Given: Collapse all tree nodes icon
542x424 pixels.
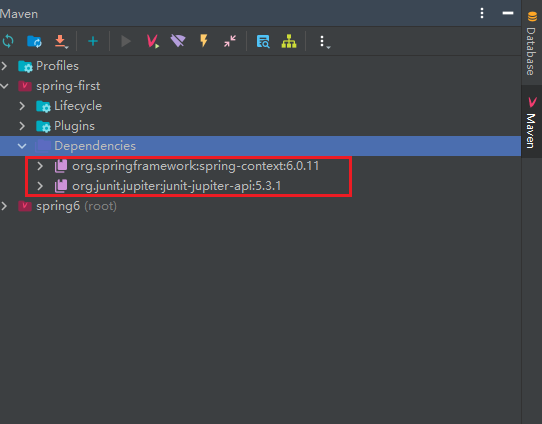Looking at the screenshot, I should (x=230, y=41).
